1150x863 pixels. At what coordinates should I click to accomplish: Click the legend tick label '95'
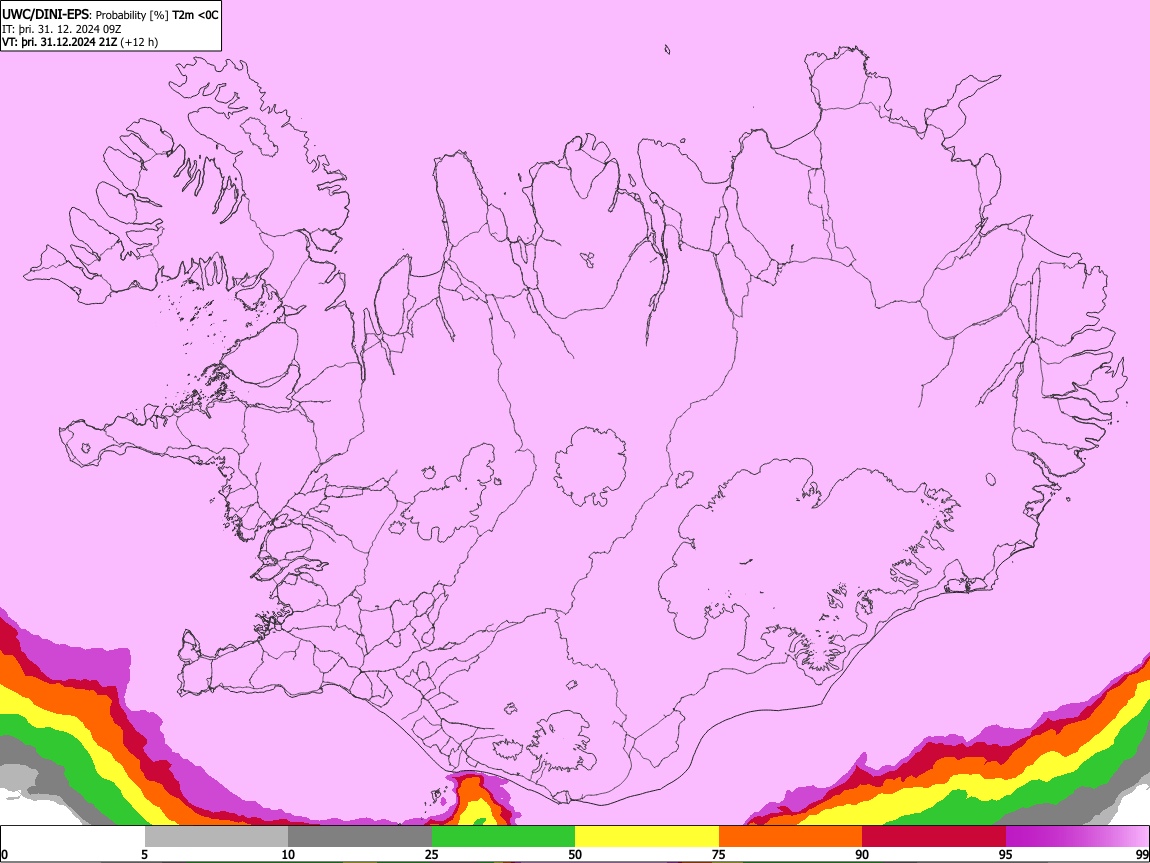1005,854
